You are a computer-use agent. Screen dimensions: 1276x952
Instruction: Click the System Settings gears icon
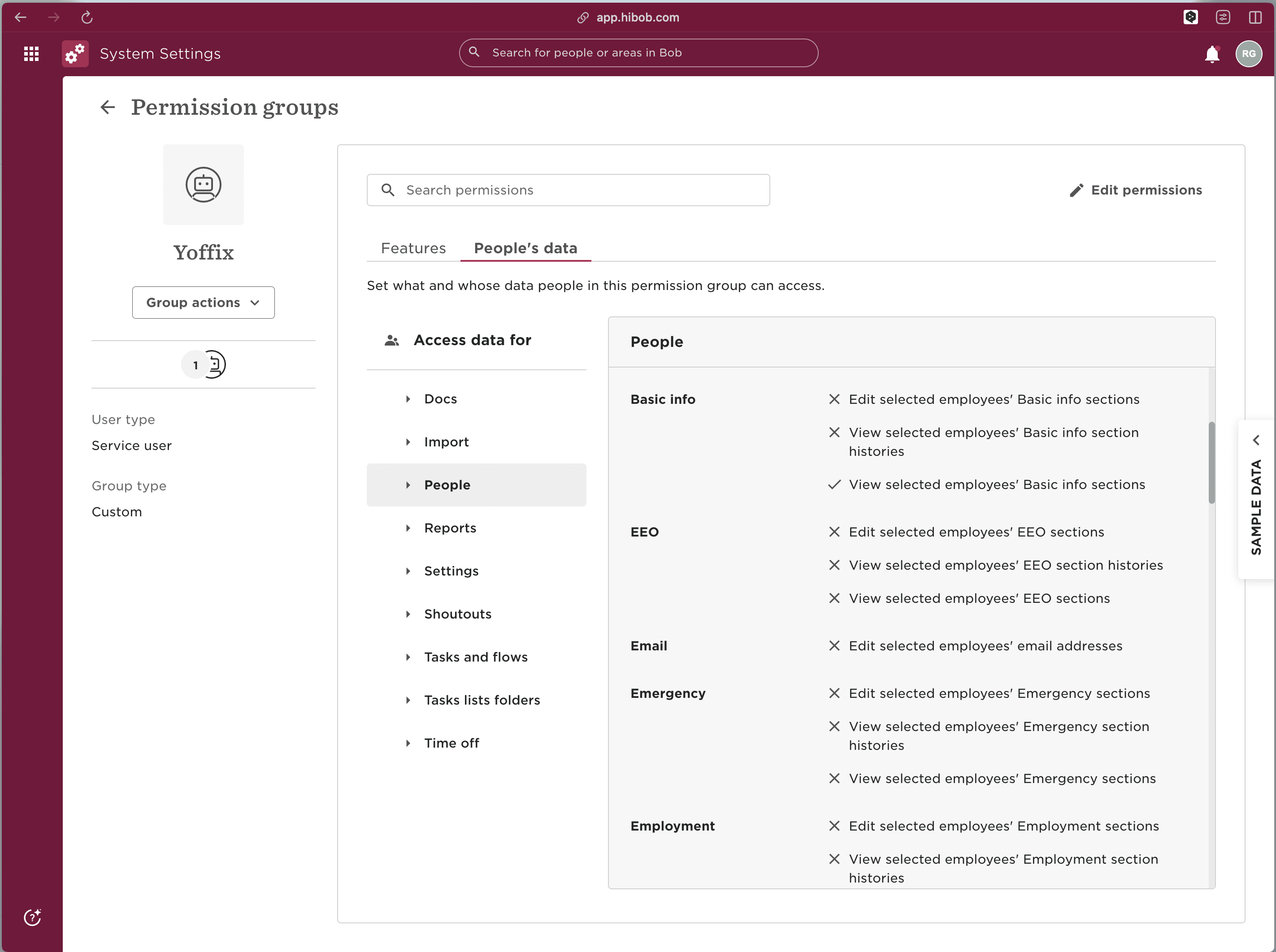coord(75,54)
